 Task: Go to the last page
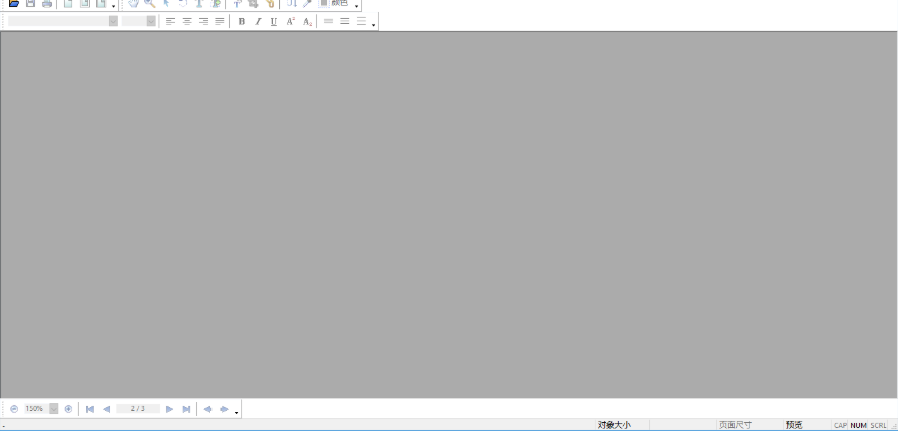pos(186,409)
